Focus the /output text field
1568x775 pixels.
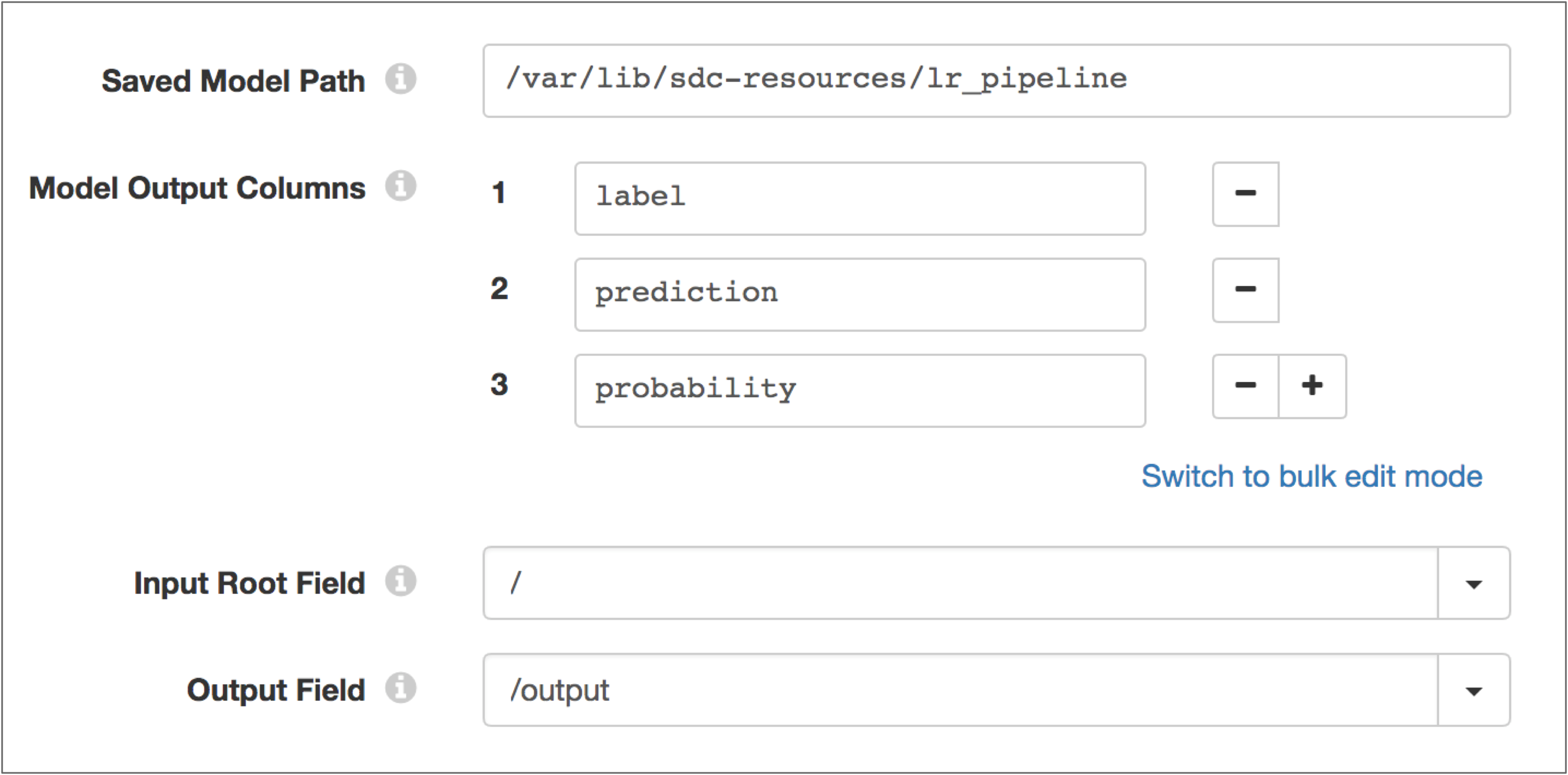point(960,691)
